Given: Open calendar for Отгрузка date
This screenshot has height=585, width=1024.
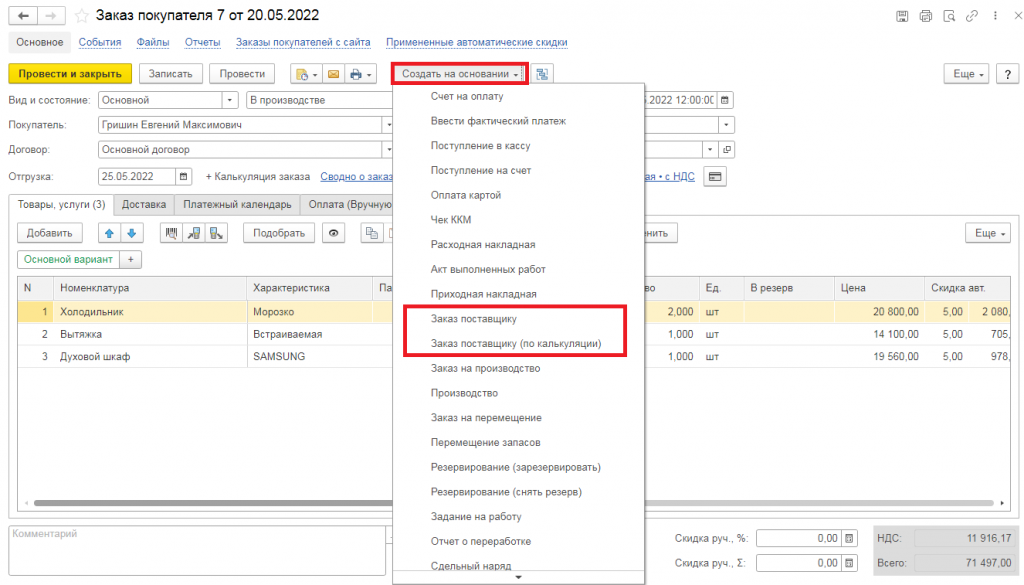Looking at the screenshot, I should pos(184,176).
